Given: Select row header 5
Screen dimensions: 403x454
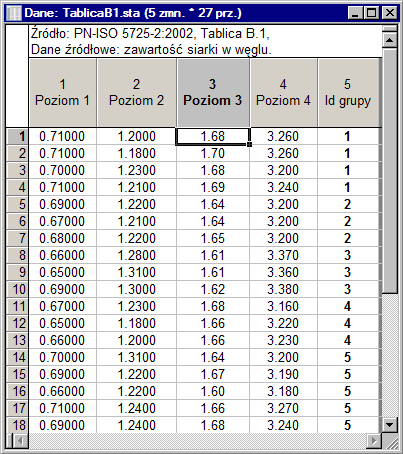Looking at the screenshot, I should click(x=17, y=204).
